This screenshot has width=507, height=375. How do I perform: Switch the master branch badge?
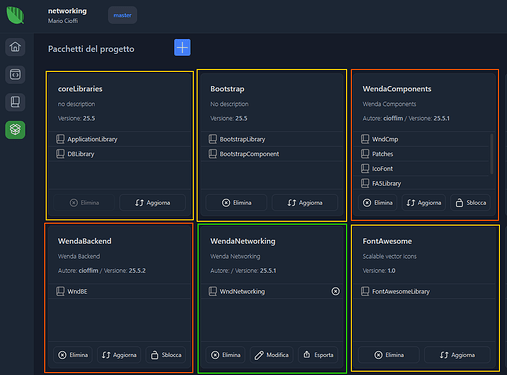(x=122, y=15)
